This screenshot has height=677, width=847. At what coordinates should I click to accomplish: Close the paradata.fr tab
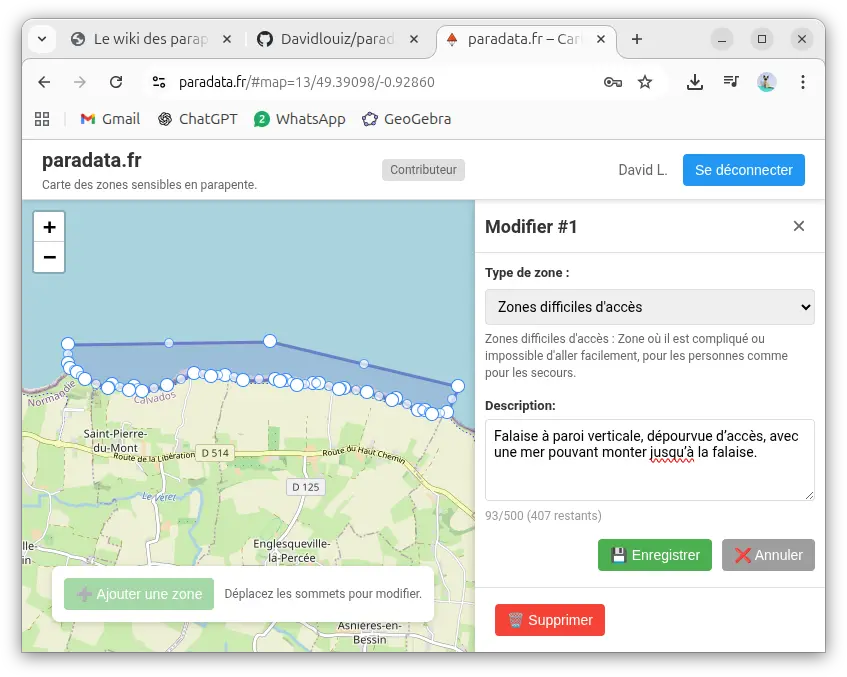tap(601, 39)
